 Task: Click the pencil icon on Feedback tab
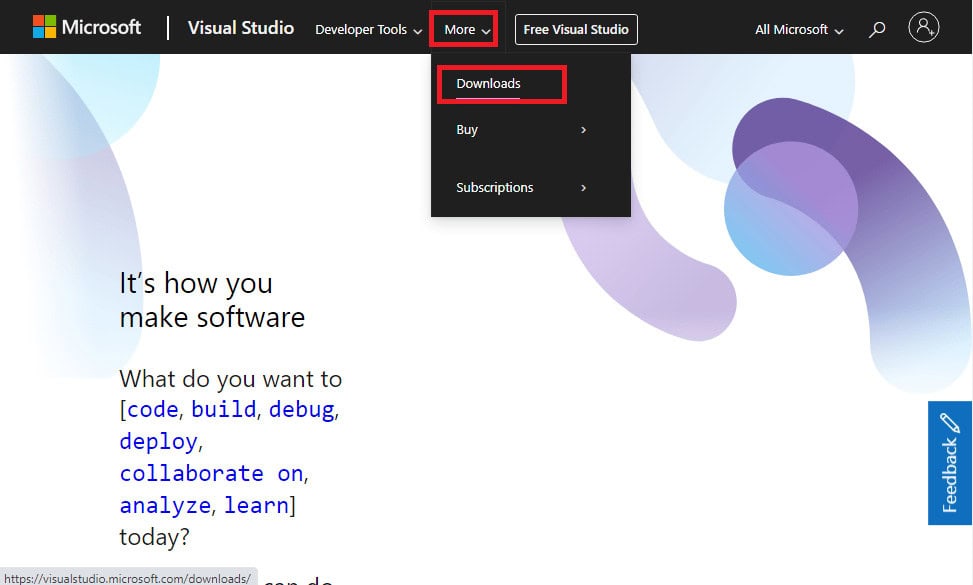(x=949, y=422)
